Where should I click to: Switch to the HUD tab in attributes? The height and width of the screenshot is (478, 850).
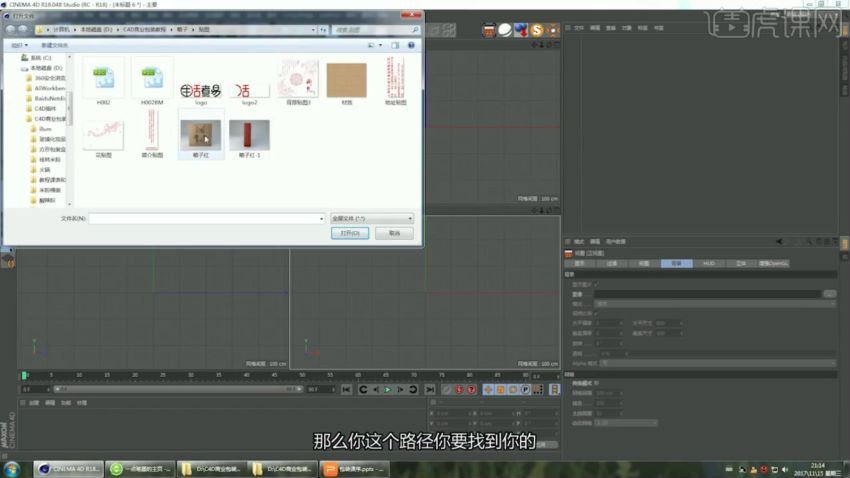pos(709,263)
